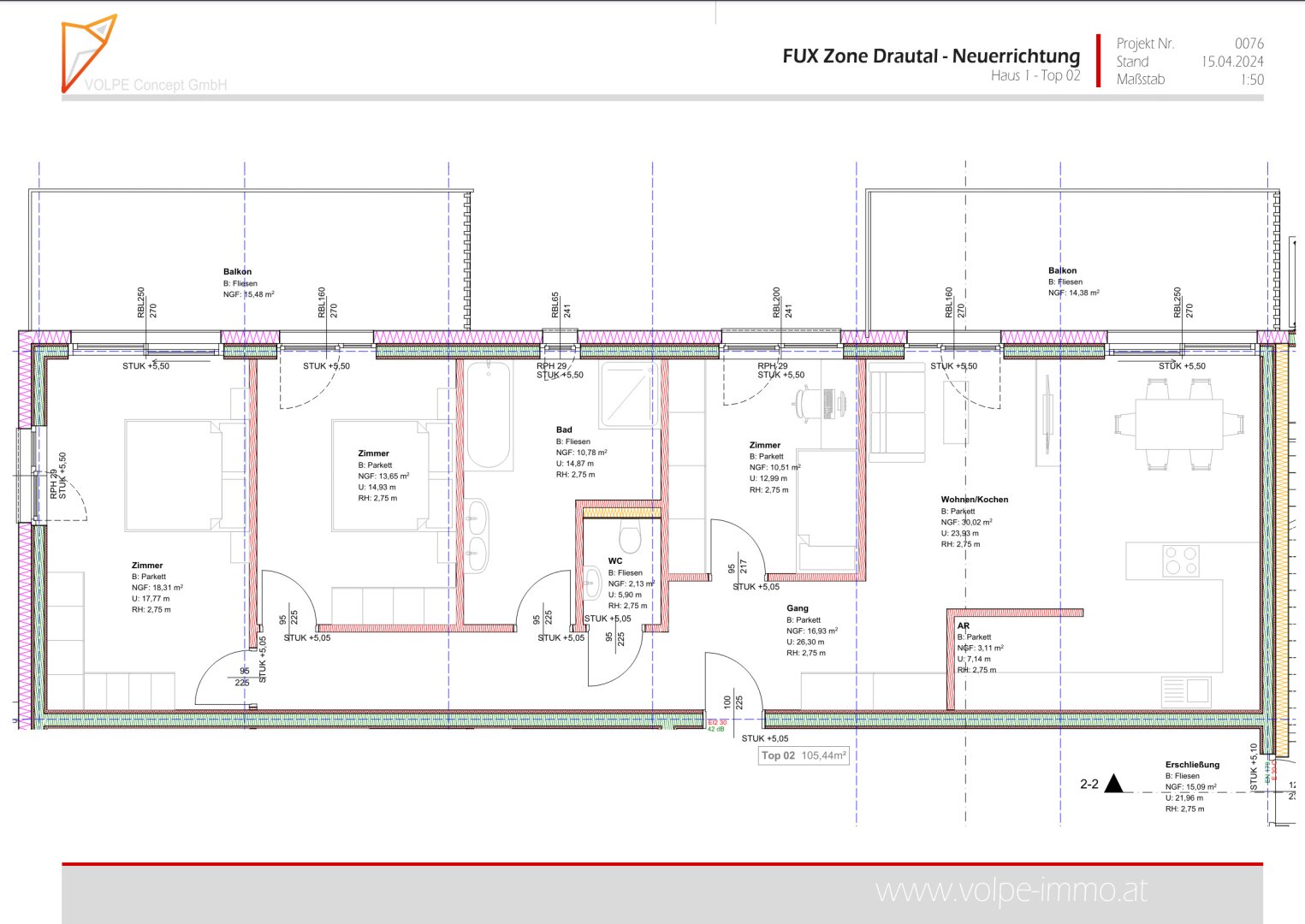Viewport: 1305px width, 924px height.
Task: Click the NGF: 18,31 m² value
Action: tap(157, 588)
